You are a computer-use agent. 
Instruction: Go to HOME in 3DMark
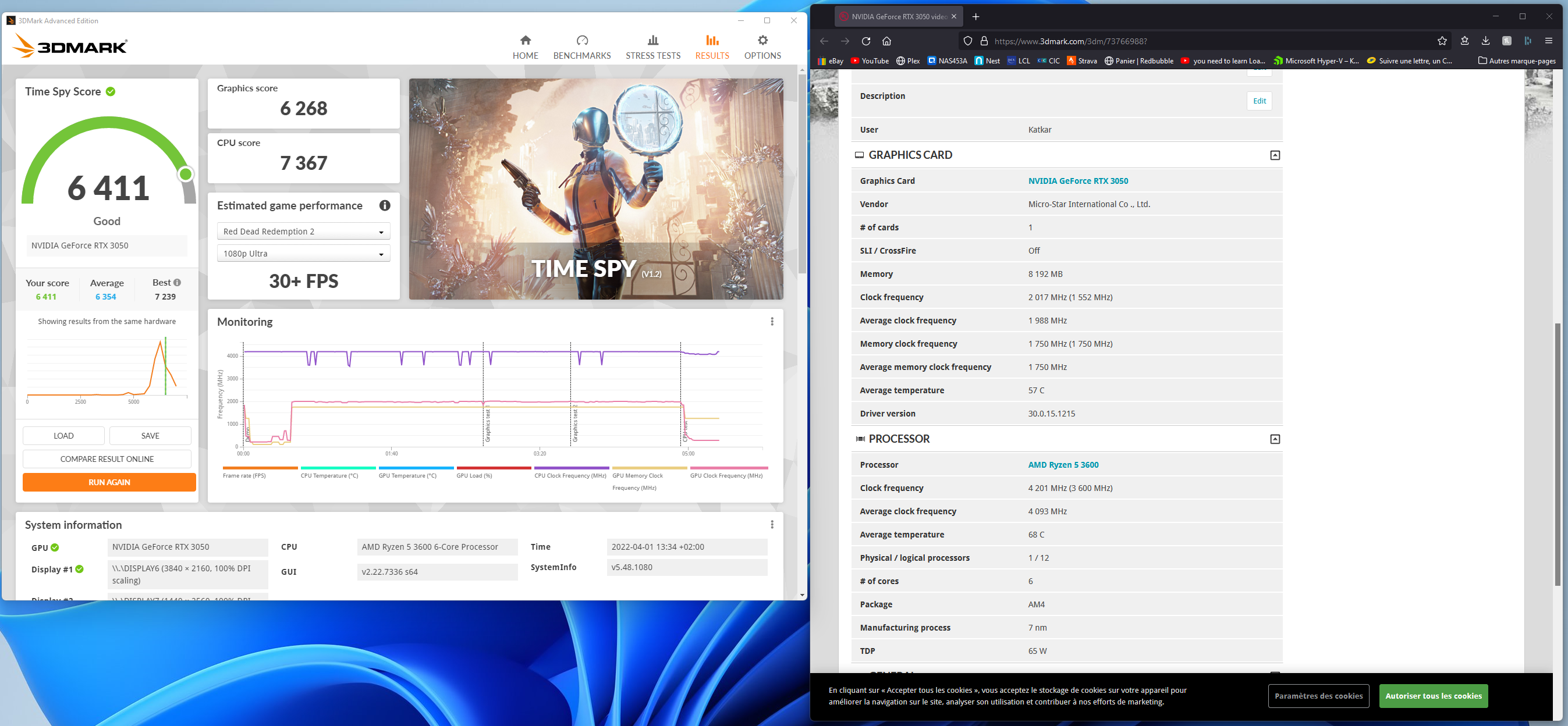coord(526,48)
